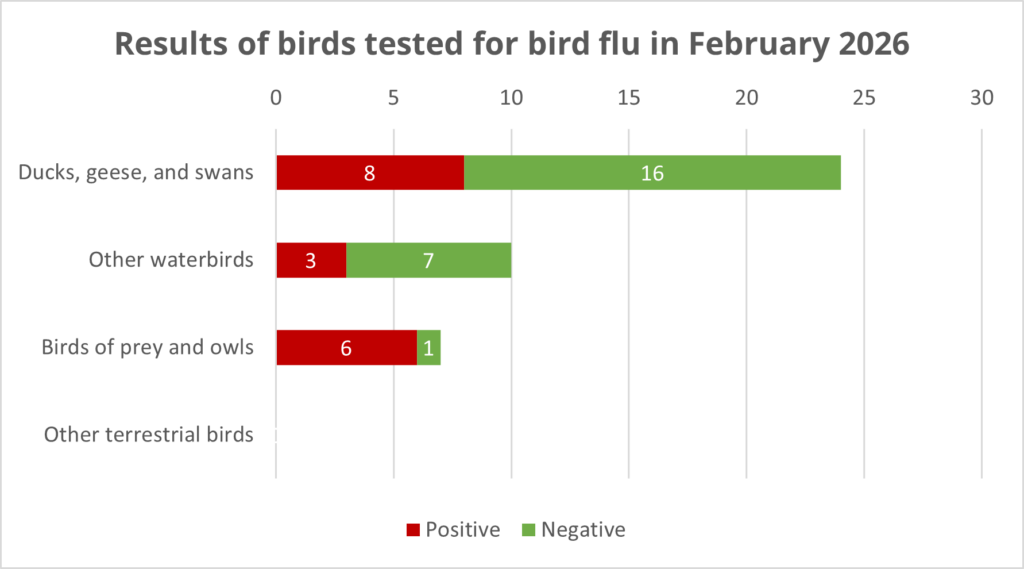
Task: Click the axis tick label 20
Action: tap(747, 98)
